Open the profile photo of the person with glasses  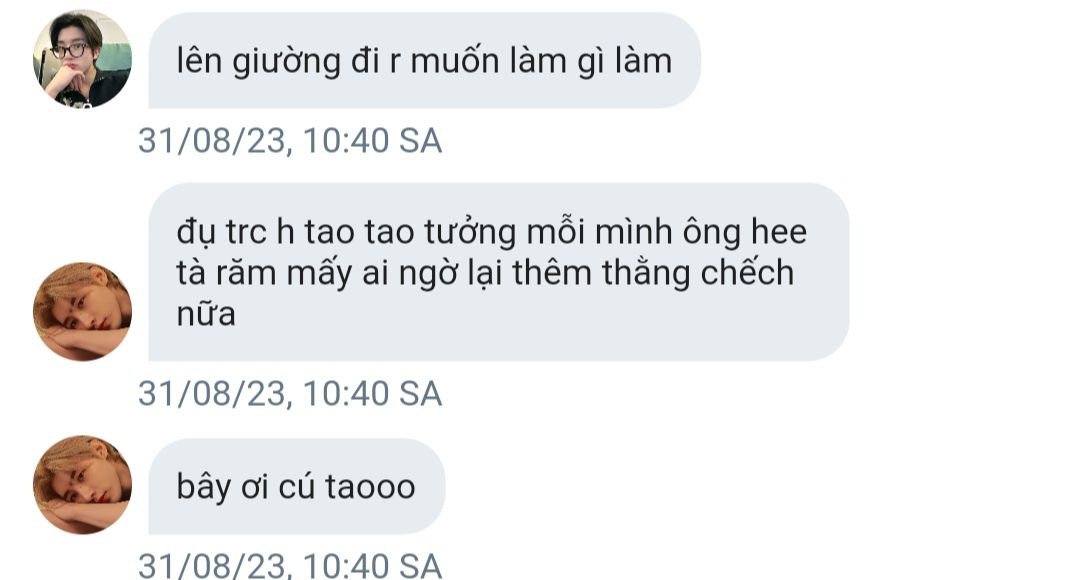pos(82,59)
